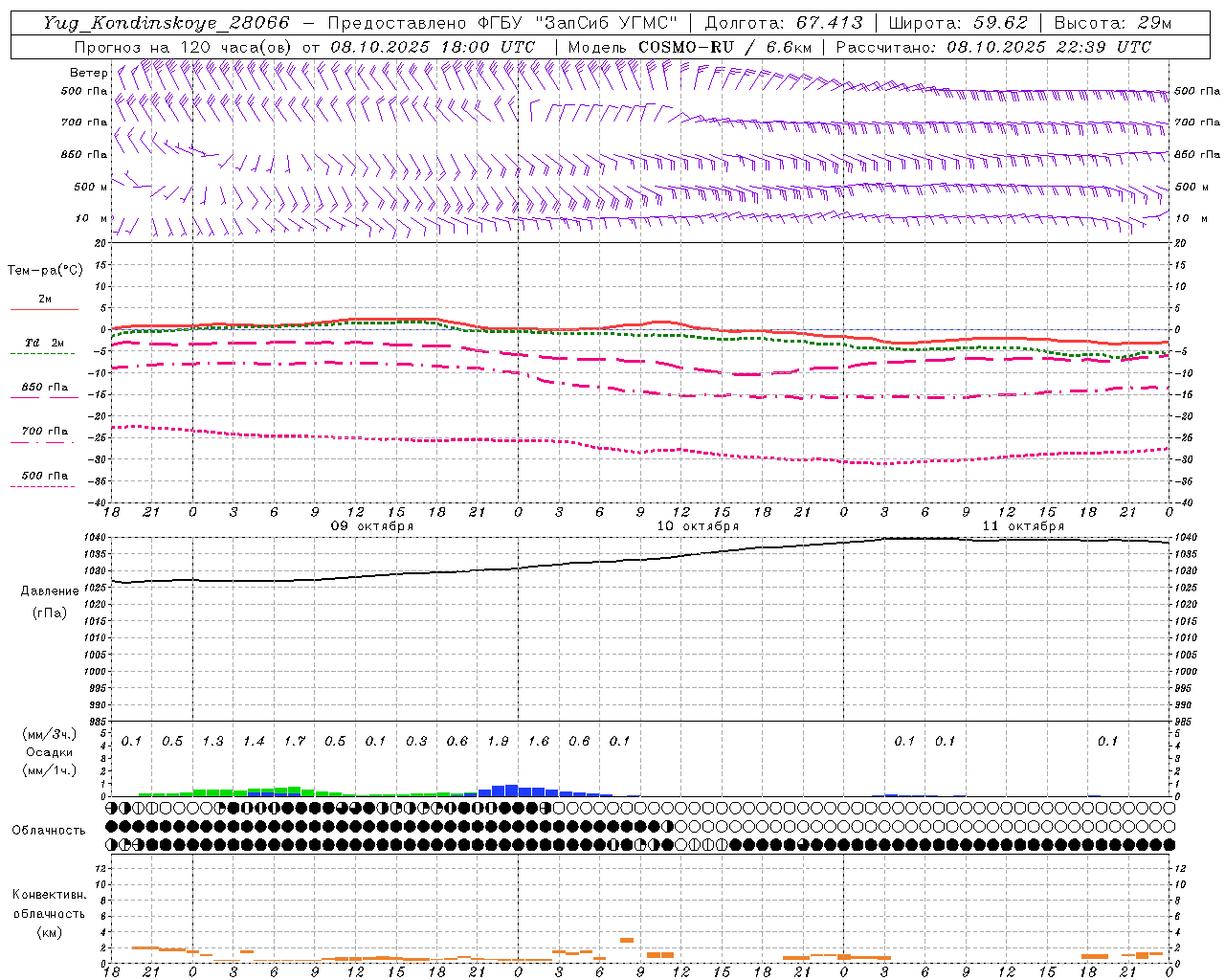Click the Ветер wind panel label
This screenshot has height=980, width=1225.
pyautogui.click(x=88, y=73)
